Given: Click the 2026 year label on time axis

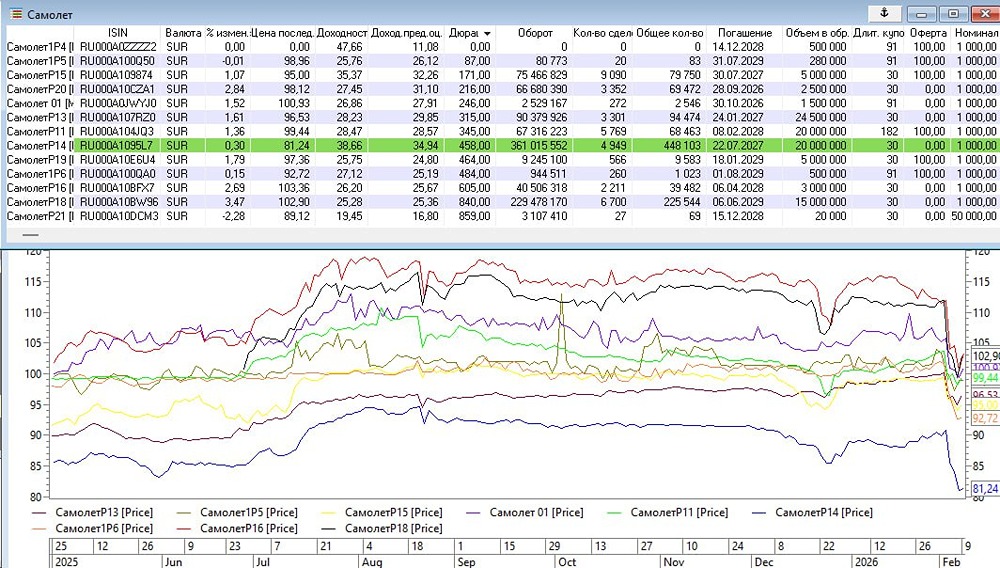Looking at the screenshot, I should [865, 562].
